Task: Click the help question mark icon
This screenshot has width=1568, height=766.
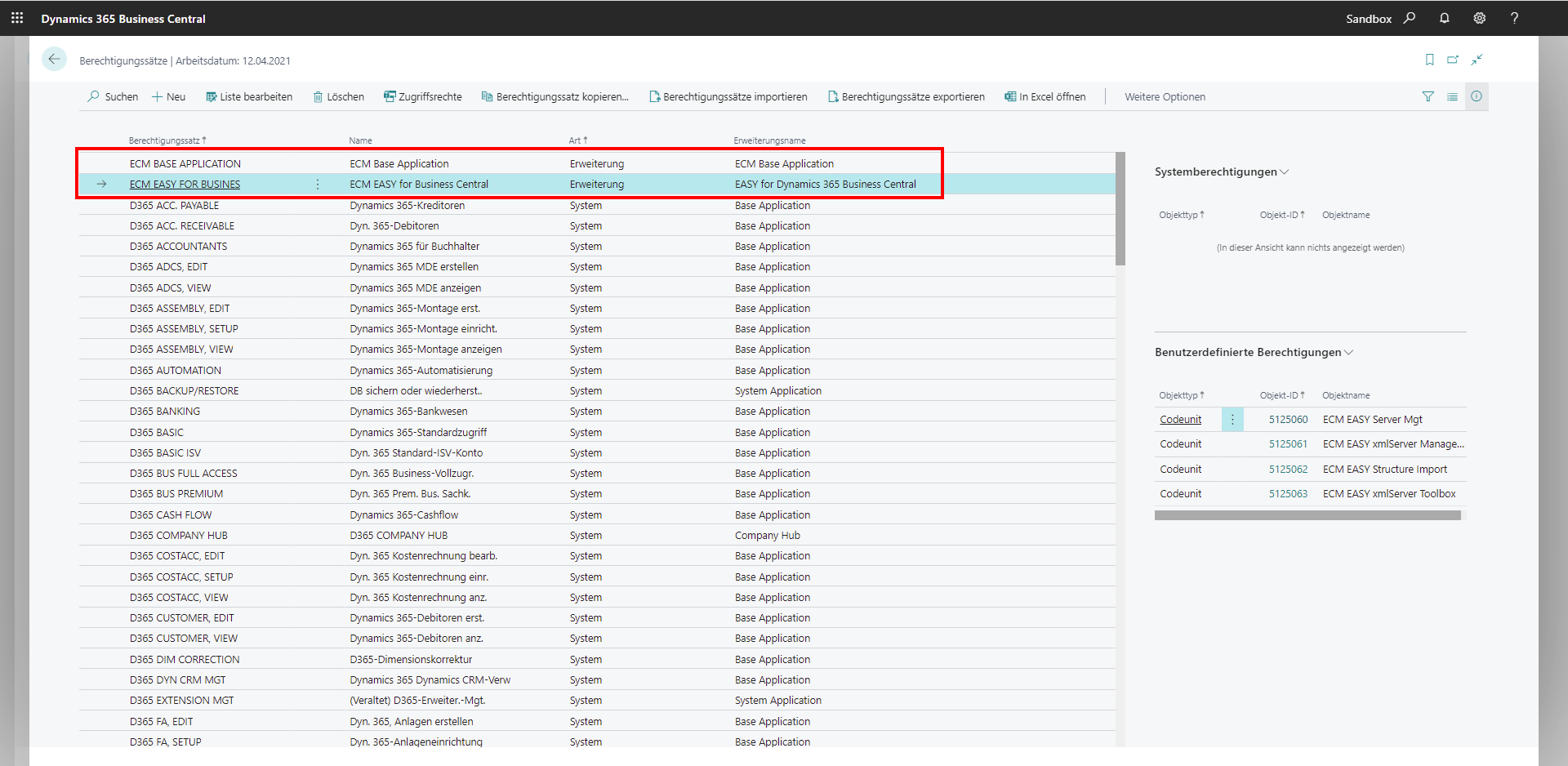Action: (x=1514, y=18)
